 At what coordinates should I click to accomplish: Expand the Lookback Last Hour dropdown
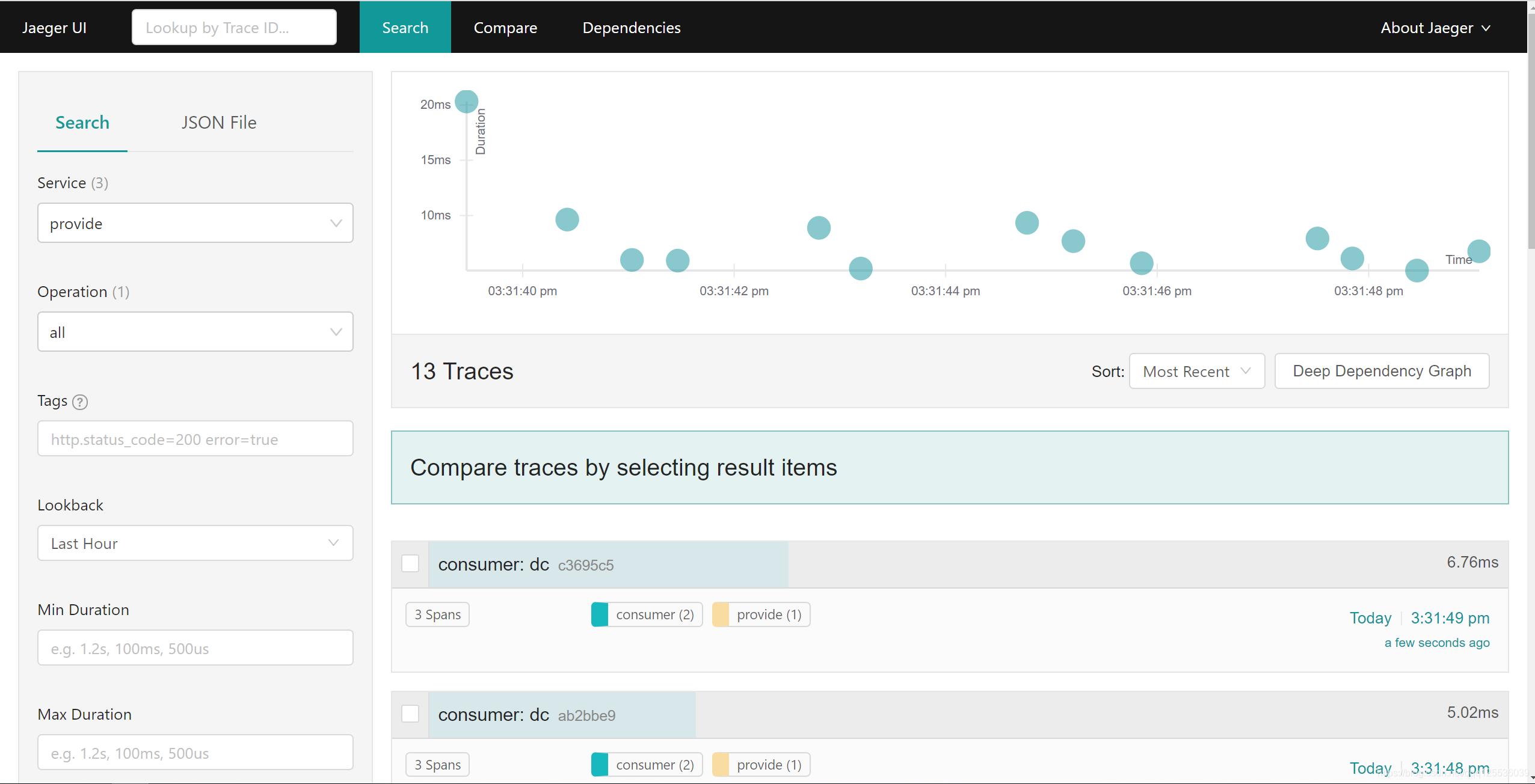tap(196, 543)
